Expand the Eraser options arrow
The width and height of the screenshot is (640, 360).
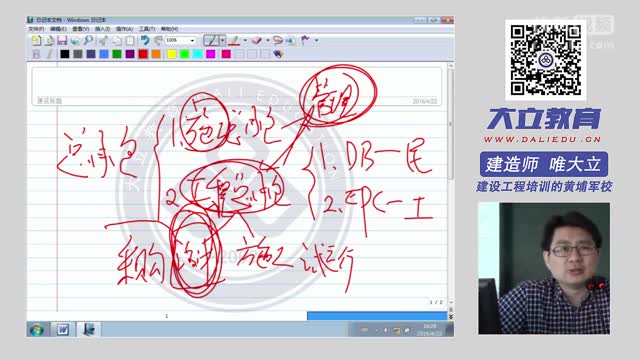[x=268, y=40]
